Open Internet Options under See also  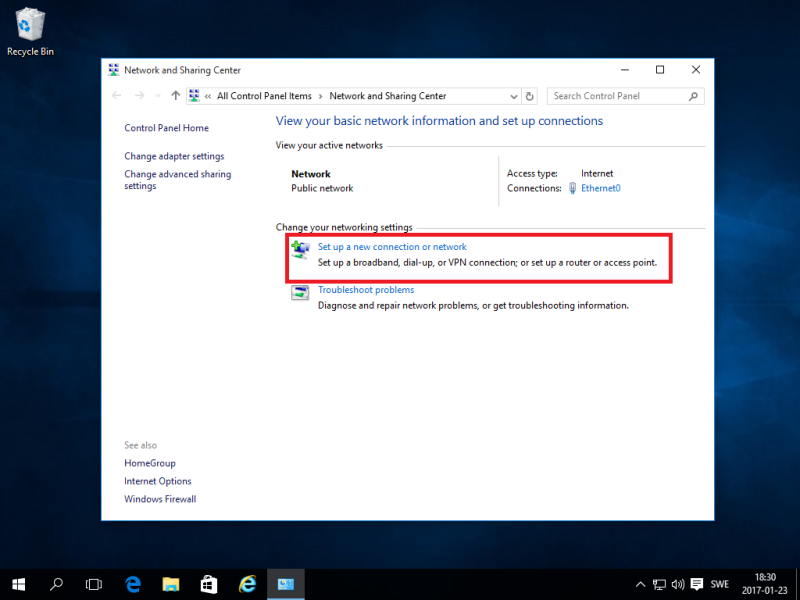coord(158,481)
